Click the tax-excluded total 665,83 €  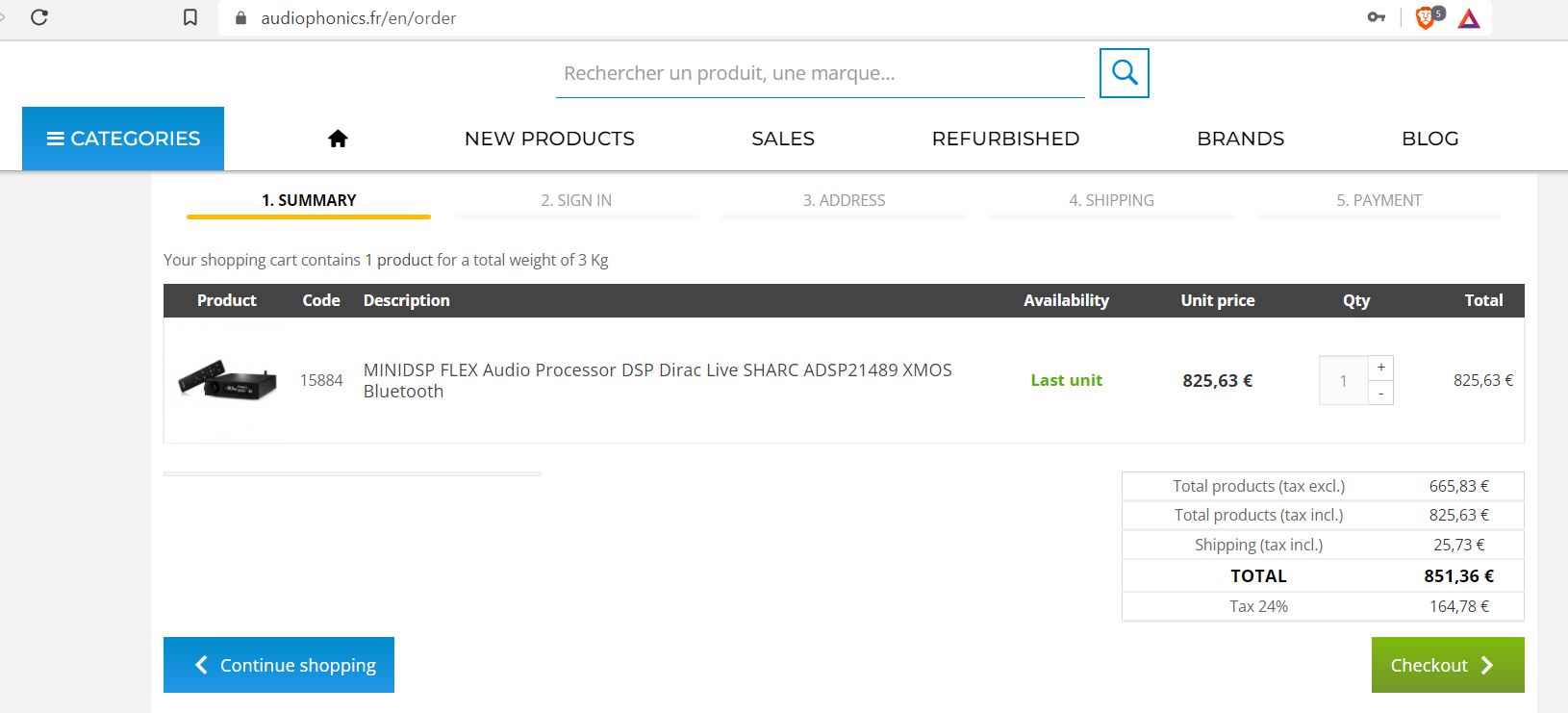point(1458,486)
